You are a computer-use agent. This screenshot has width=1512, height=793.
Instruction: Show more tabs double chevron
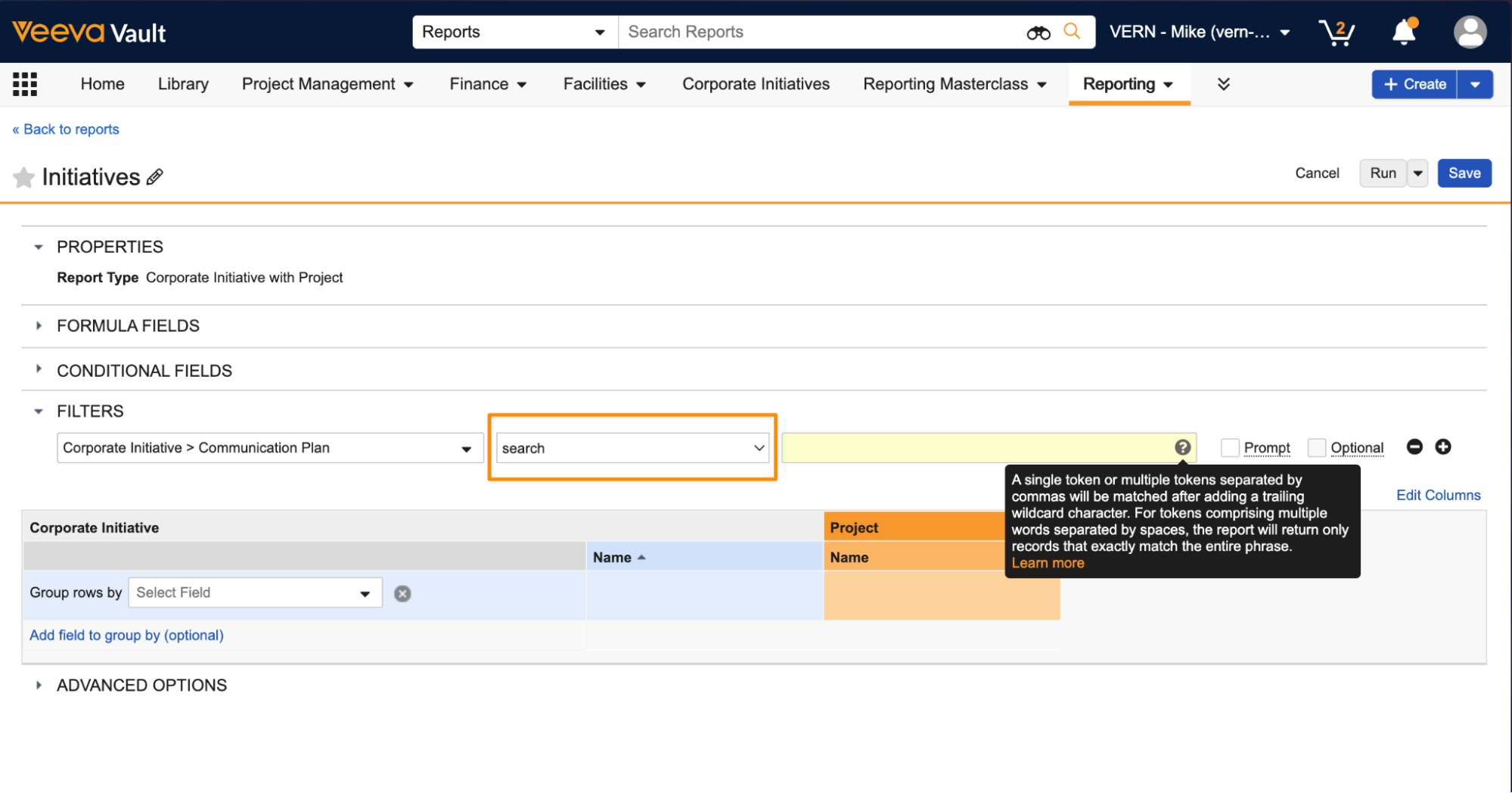pyautogui.click(x=1223, y=84)
